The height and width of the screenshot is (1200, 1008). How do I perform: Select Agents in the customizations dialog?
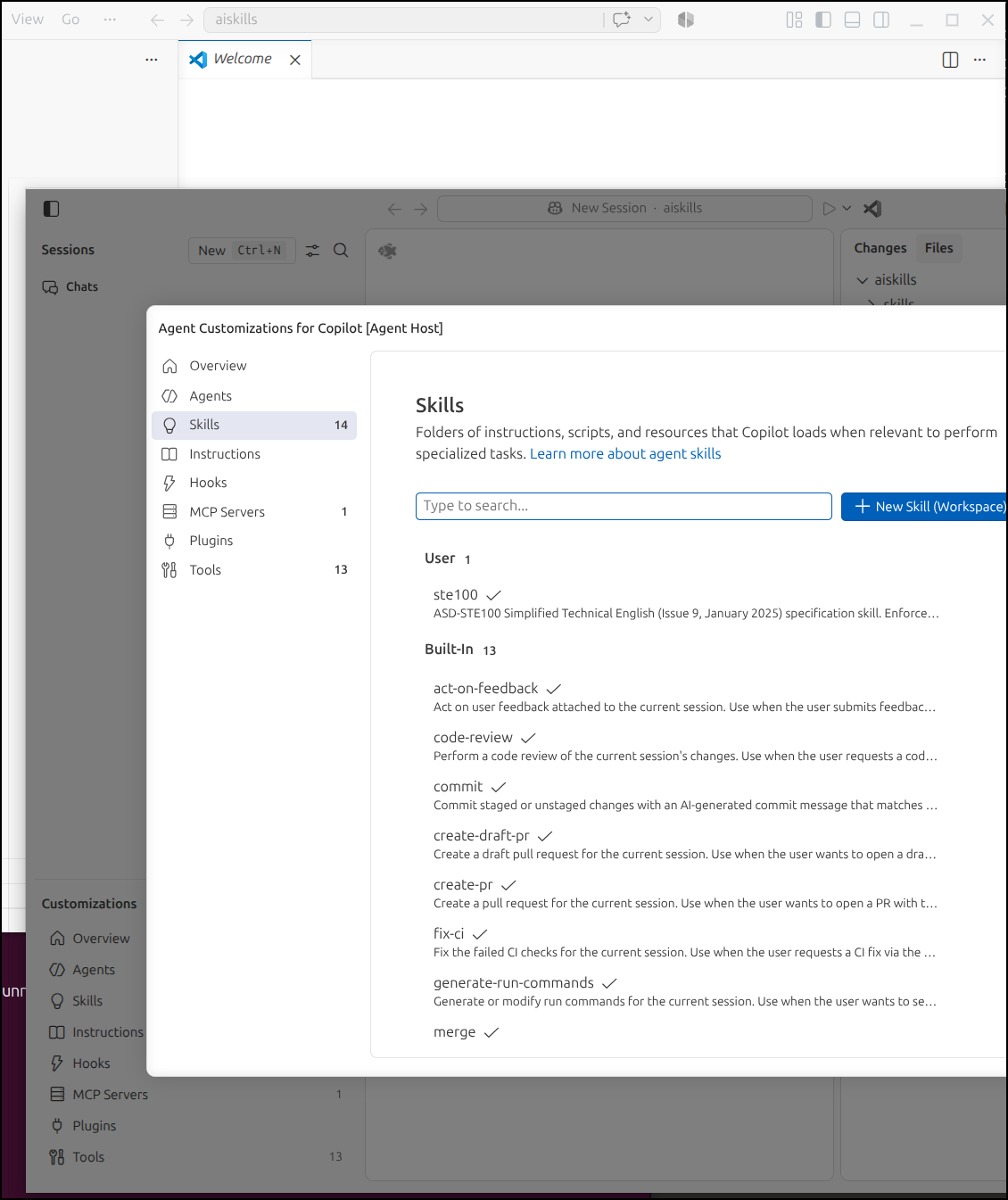click(x=254, y=396)
